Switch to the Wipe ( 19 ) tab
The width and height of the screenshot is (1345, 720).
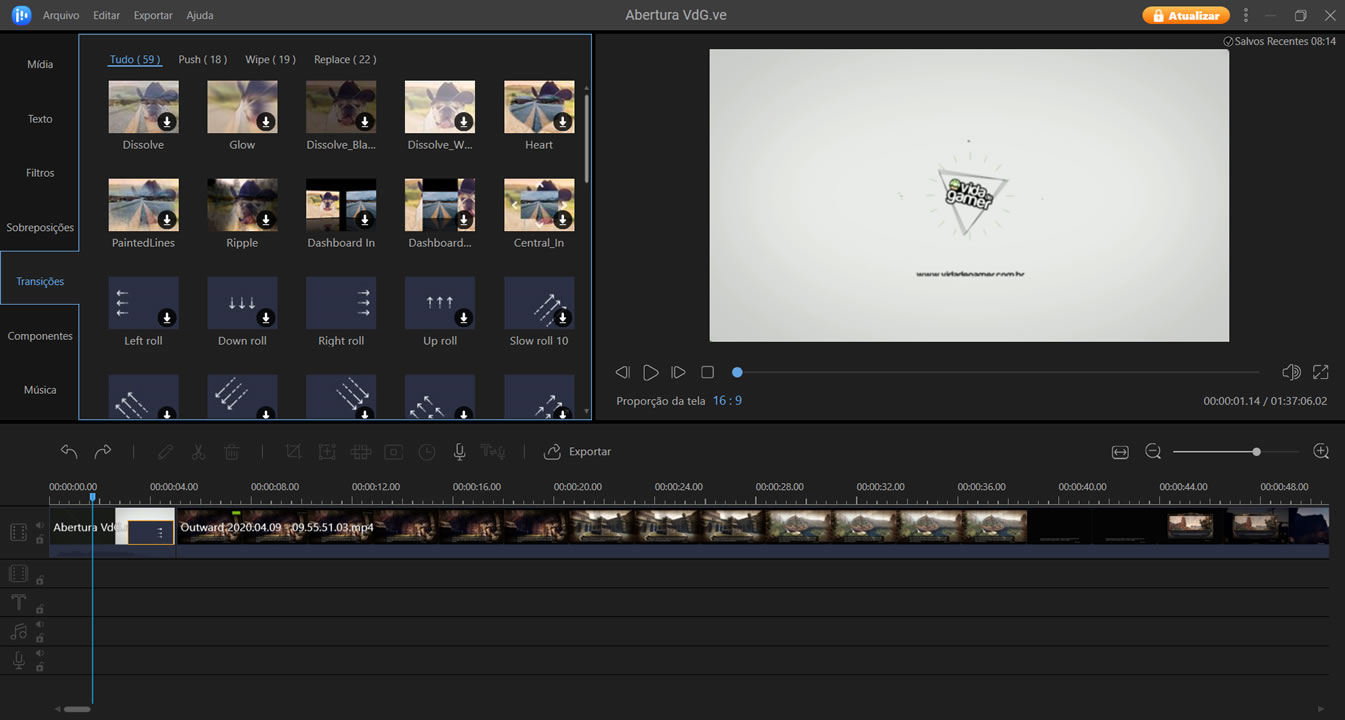click(271, 60)
